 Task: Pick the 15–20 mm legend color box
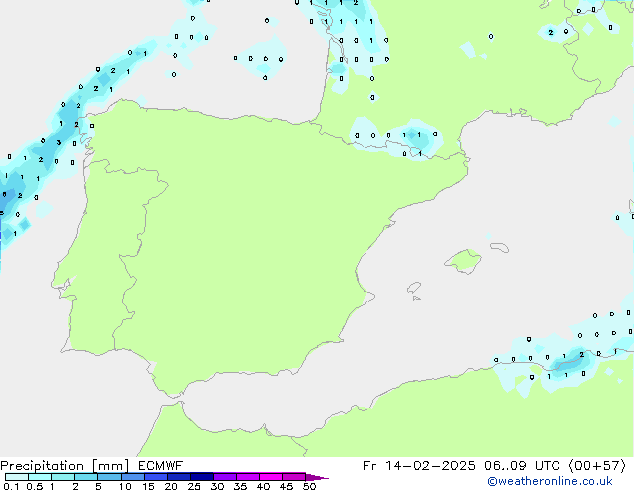pos(155,477)
